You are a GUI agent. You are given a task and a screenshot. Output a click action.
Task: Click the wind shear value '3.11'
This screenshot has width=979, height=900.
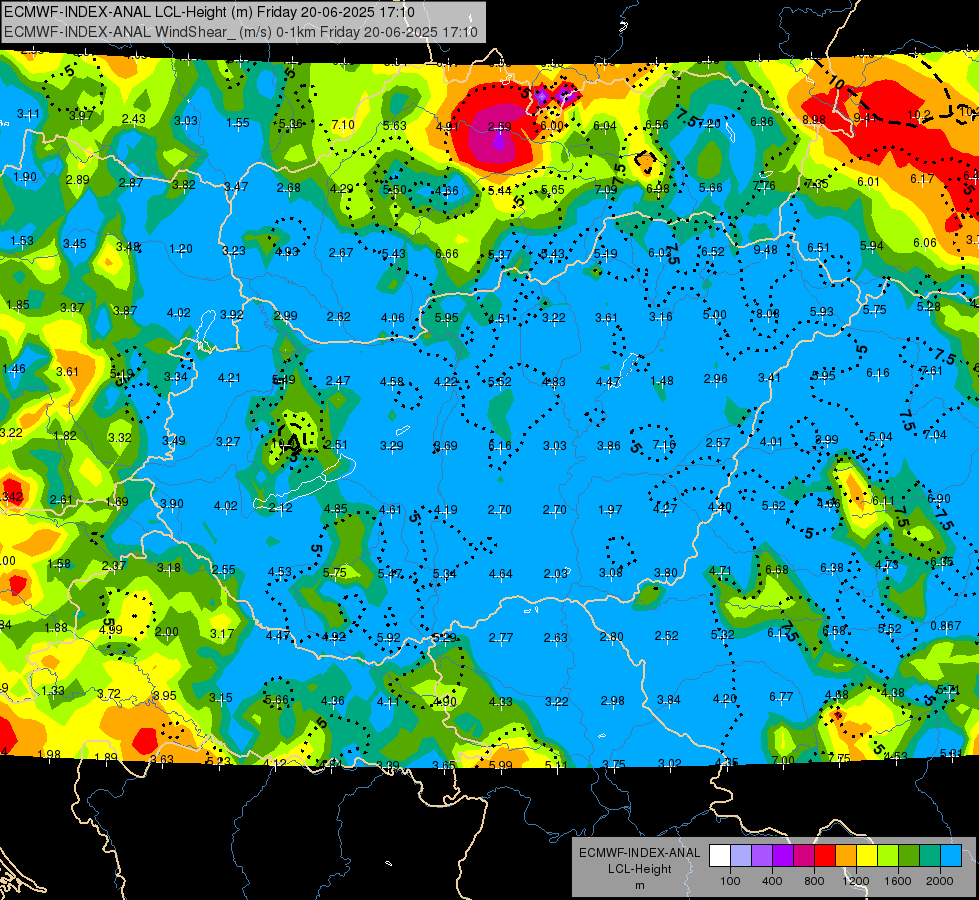[28, 114]
